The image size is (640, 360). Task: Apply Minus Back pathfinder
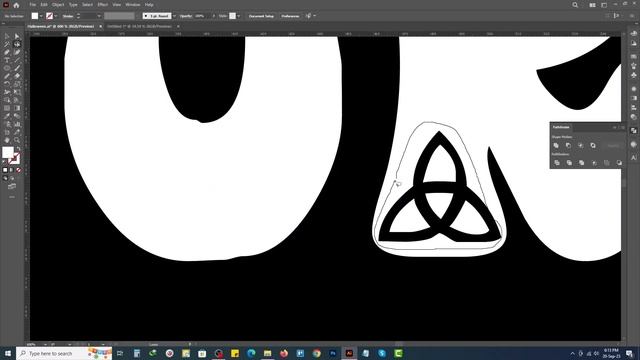(619, 163)
